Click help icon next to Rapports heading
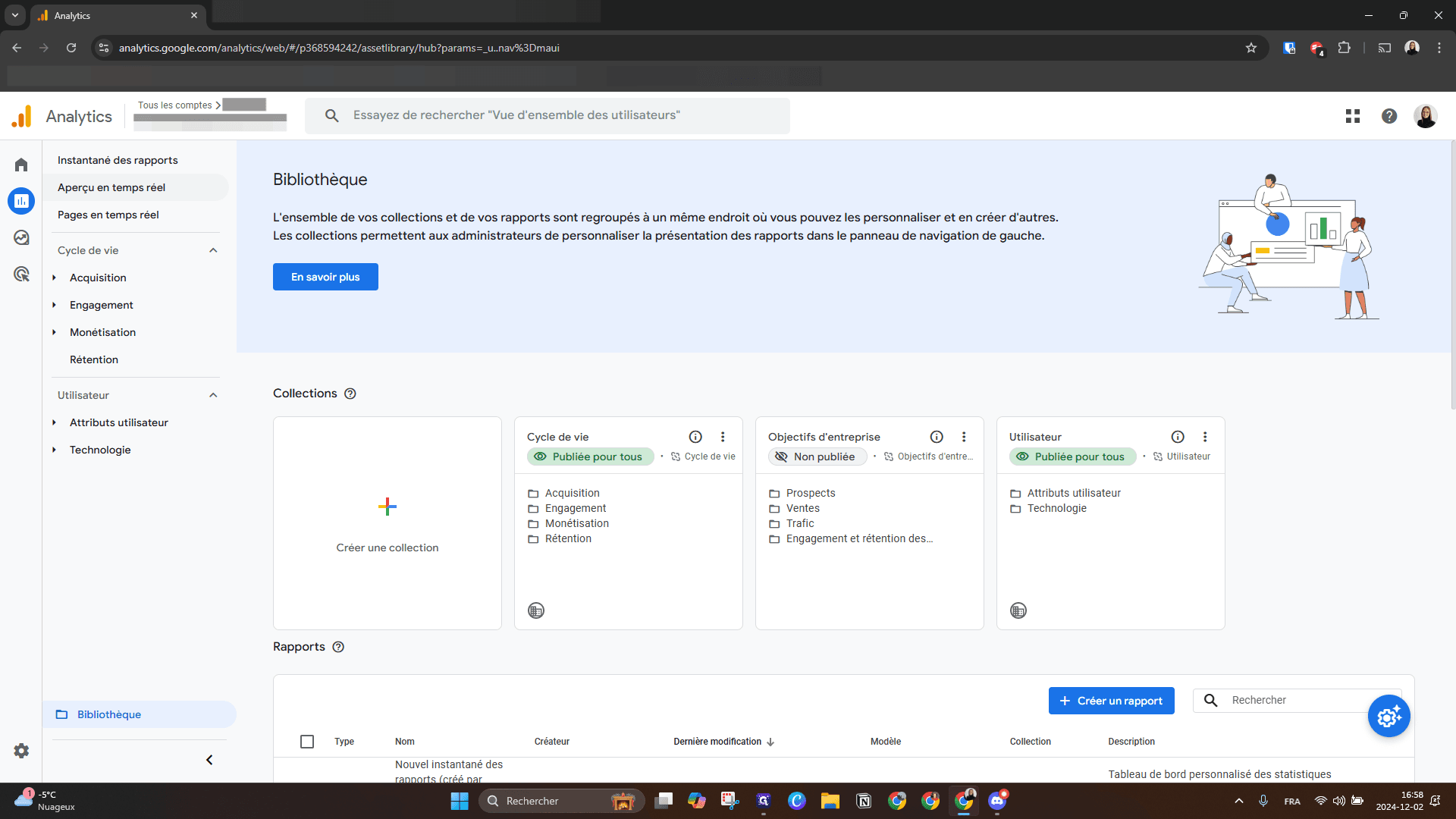Screen dimensions: 1456x819 tap(338, 647)
